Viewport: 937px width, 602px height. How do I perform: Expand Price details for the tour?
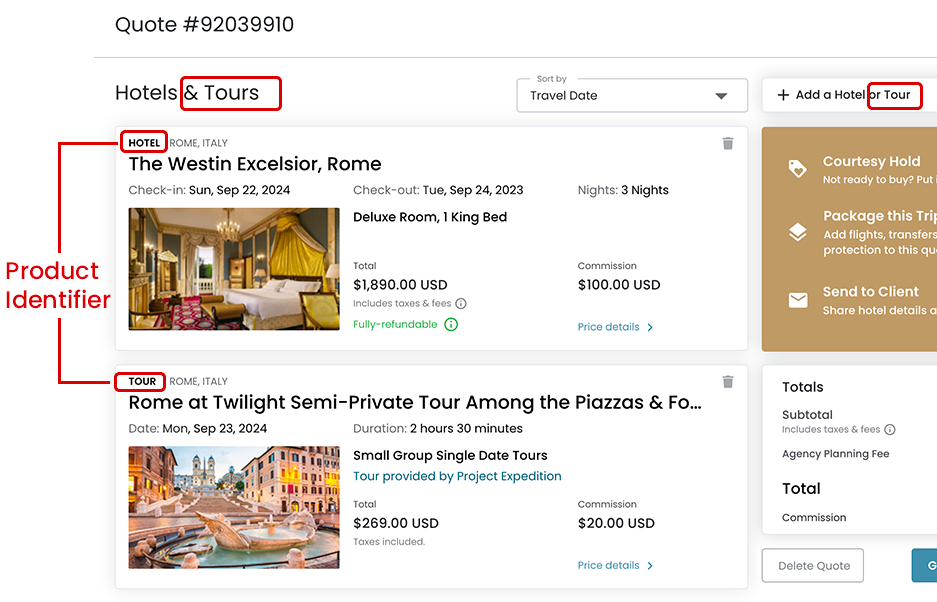(615, 565)
